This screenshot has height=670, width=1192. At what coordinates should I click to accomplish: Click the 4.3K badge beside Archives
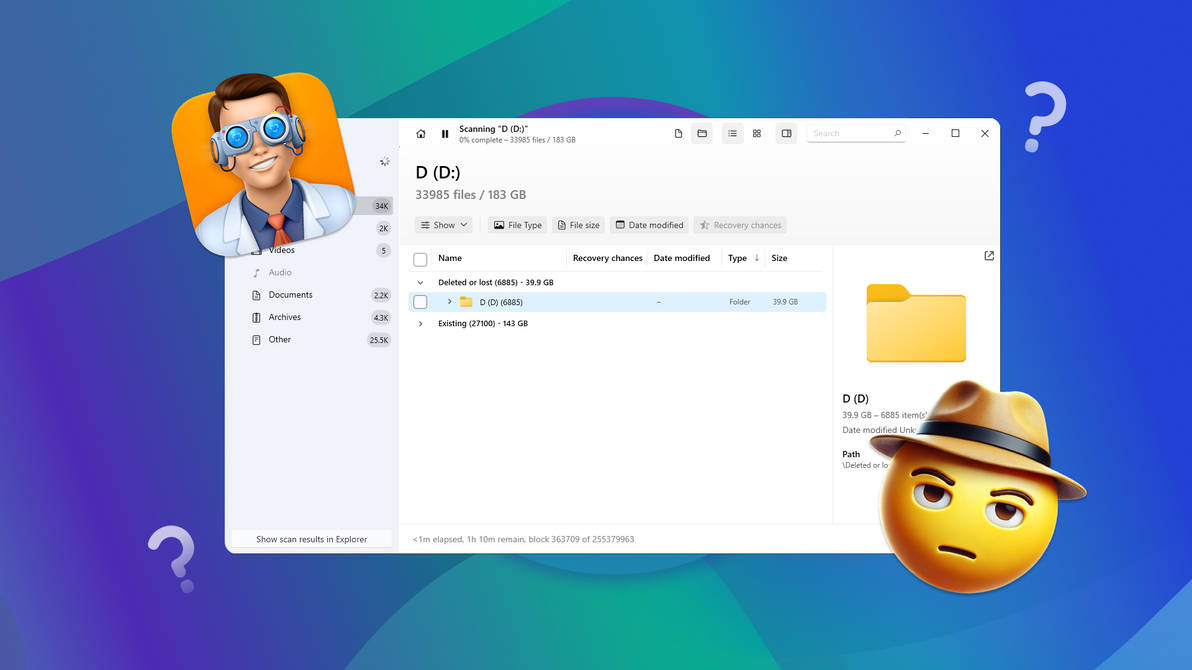point(381,318)
